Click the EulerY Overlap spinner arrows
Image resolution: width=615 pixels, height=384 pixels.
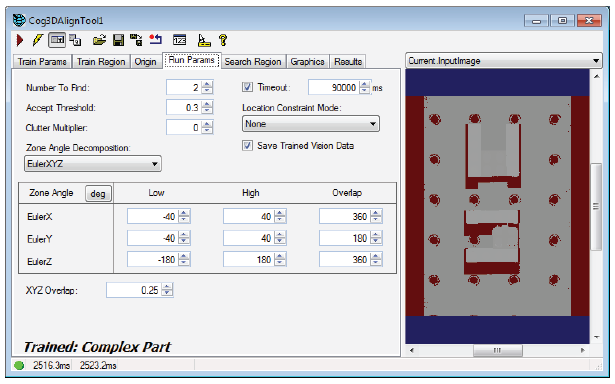(376, 238)
